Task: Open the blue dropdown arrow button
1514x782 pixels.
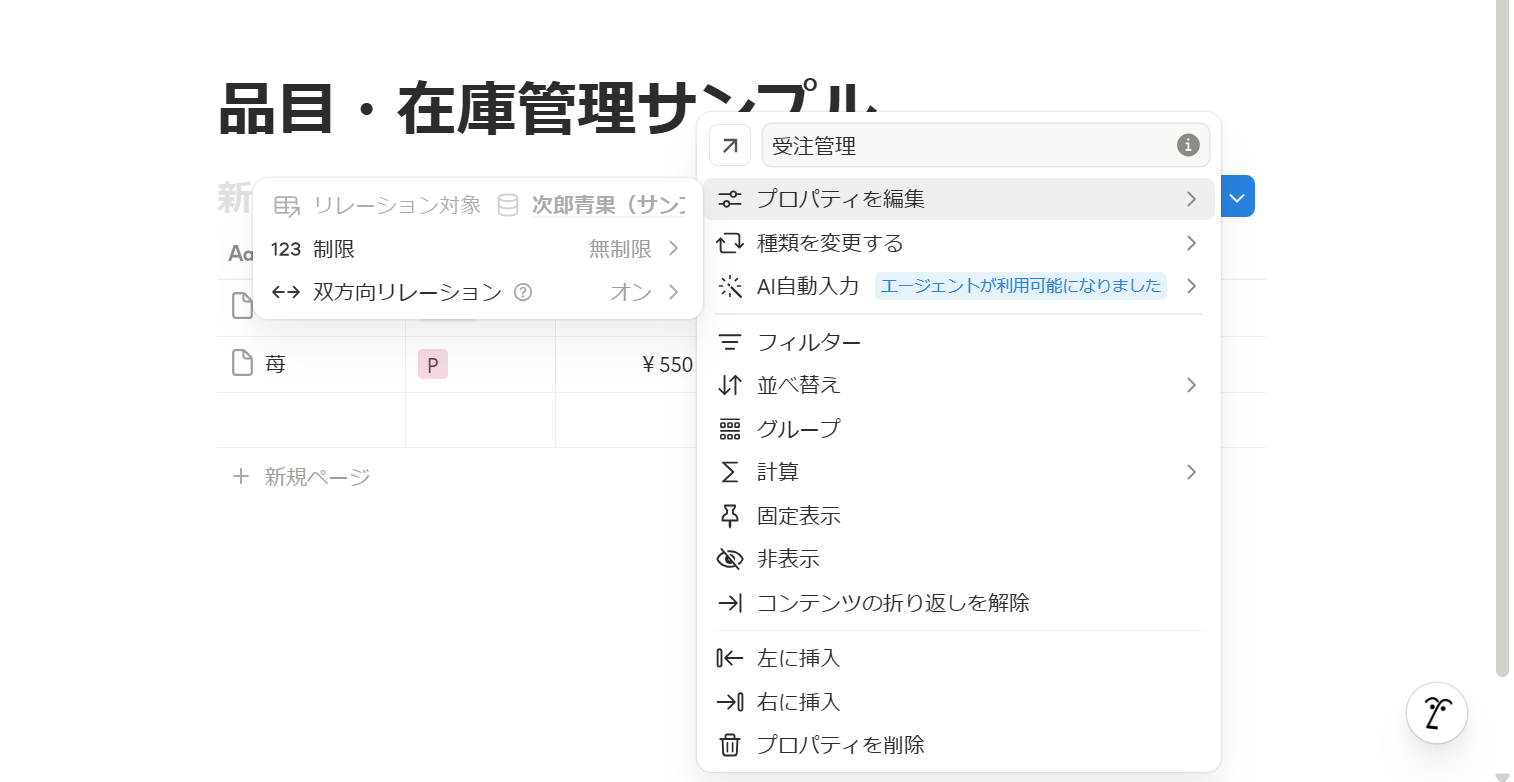Action: point(1238,196)
